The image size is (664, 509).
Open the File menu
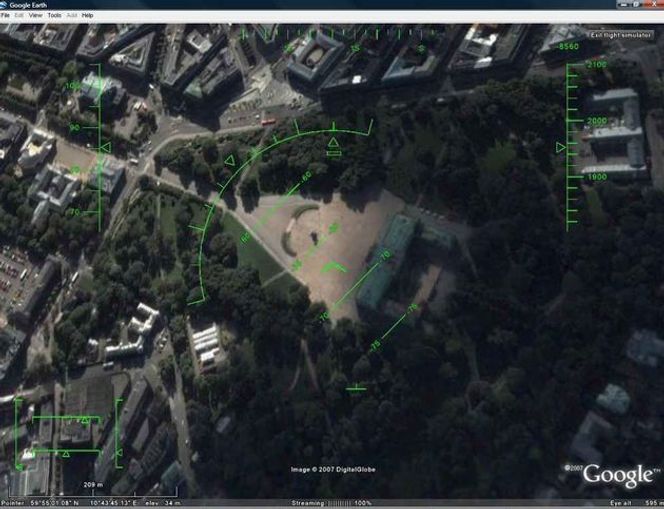(5, 15)
